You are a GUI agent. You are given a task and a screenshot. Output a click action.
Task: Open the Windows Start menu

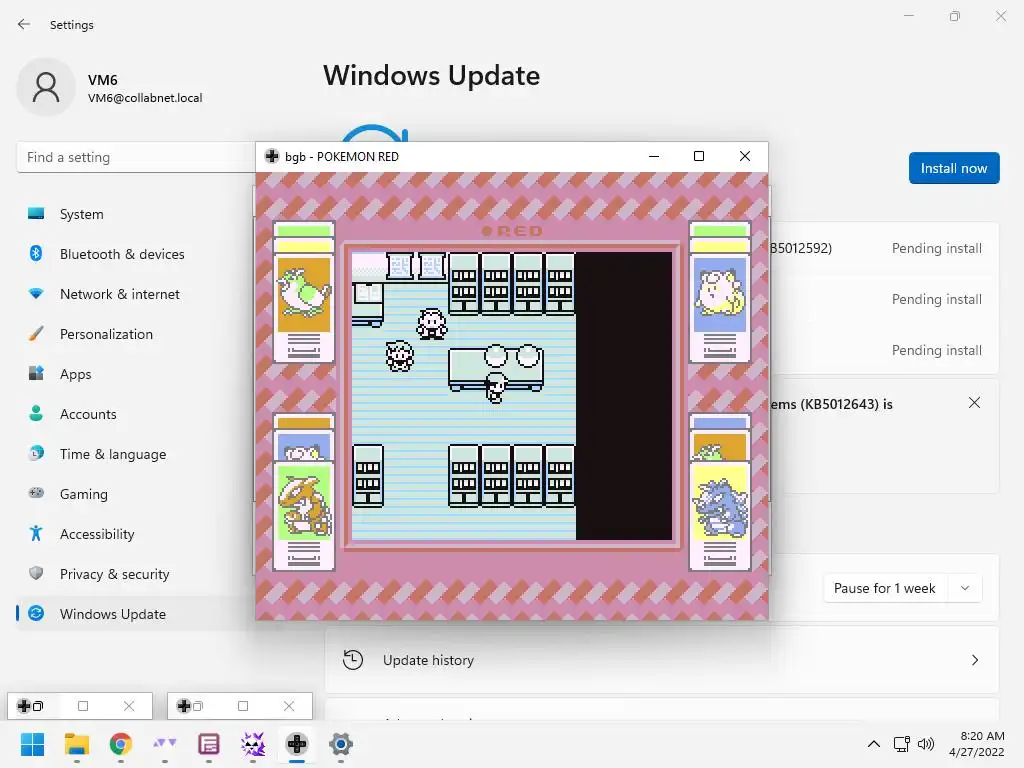[x=32, y=744]
